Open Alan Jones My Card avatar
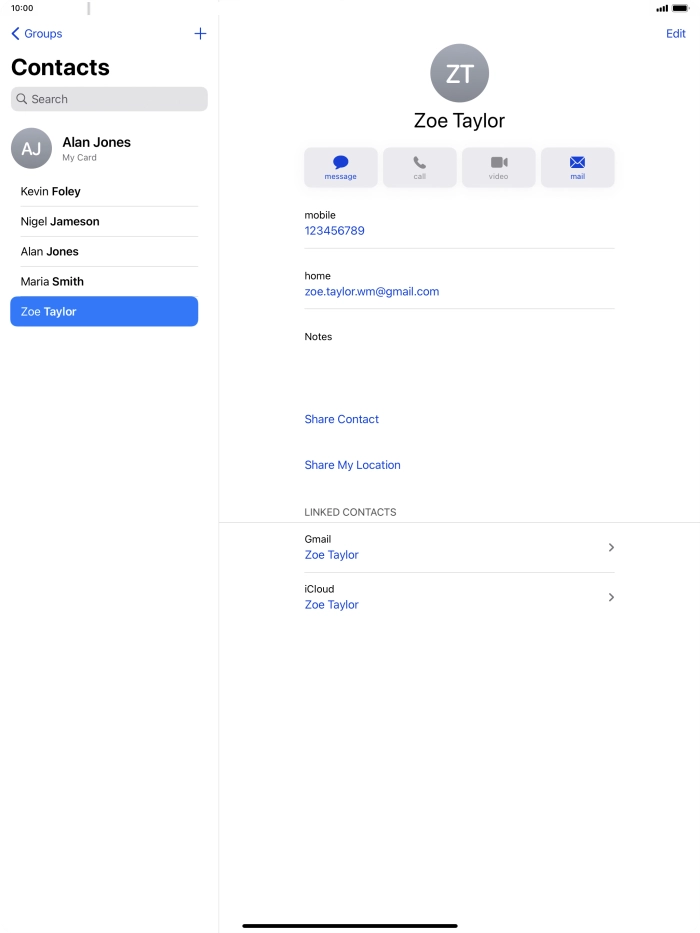This screenshot has width=700, height=933. [32, 148]
